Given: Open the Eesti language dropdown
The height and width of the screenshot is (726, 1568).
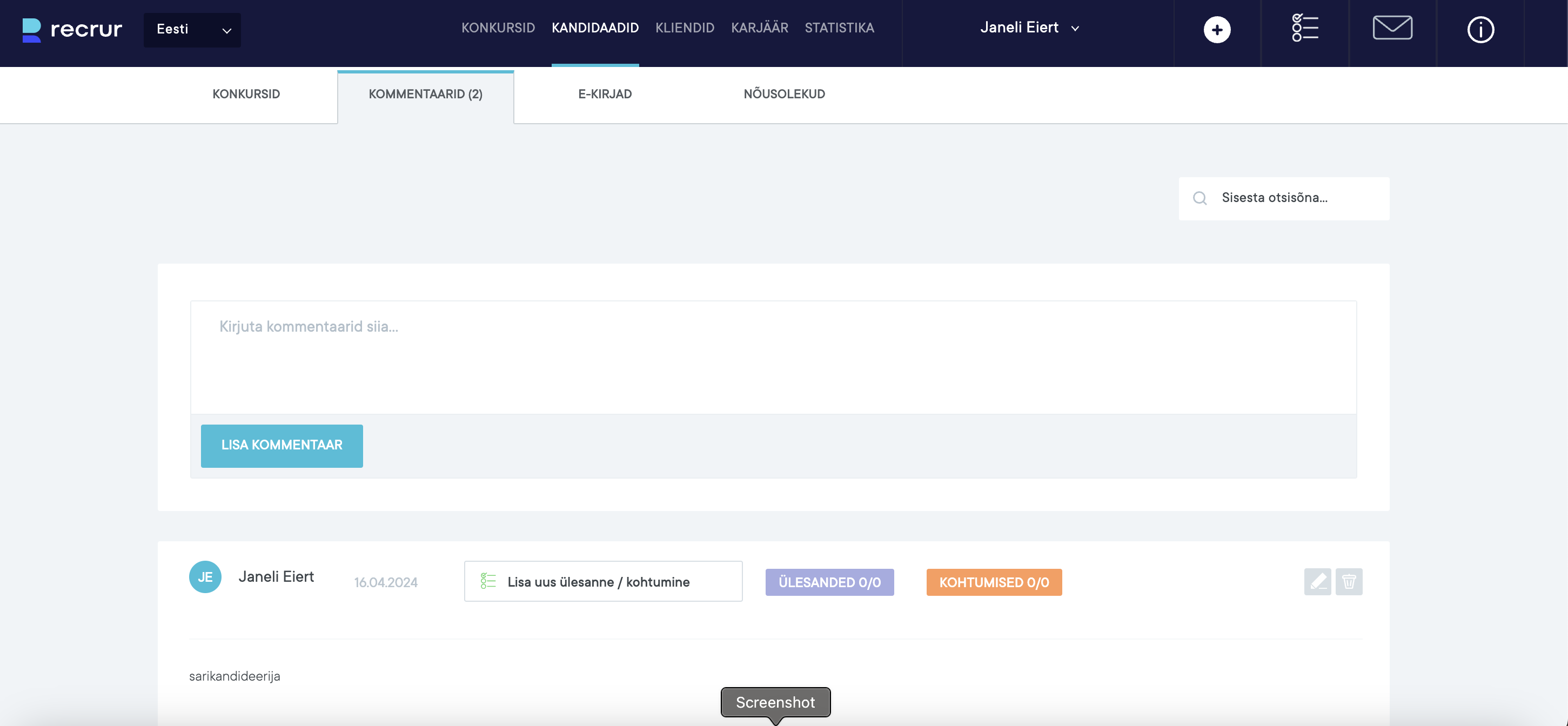Looking at the screenshot, I should (192, 30).
